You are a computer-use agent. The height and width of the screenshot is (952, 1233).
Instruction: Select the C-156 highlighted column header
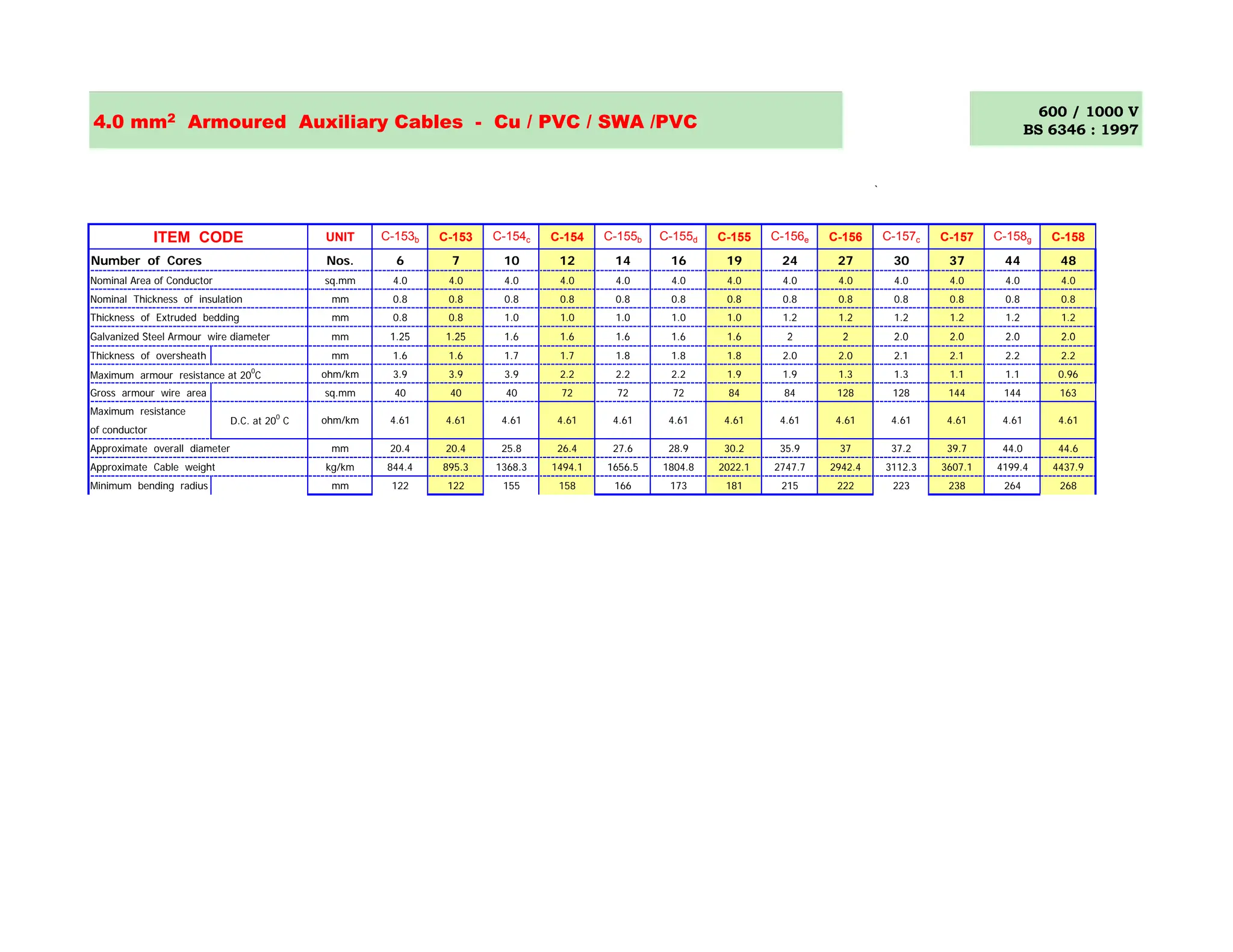845,237
